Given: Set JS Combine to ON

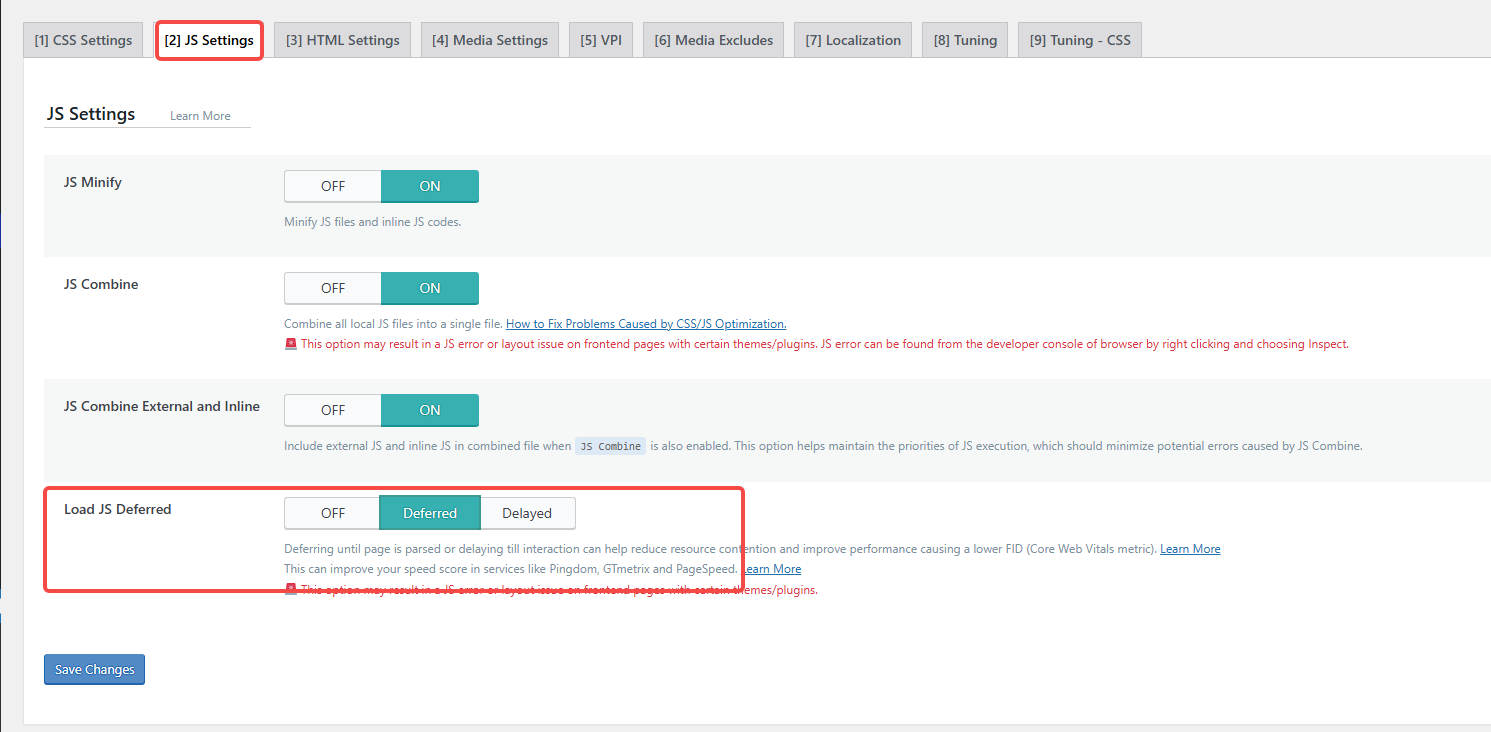Looking at the screenshot, I should [x=429, y=288].
